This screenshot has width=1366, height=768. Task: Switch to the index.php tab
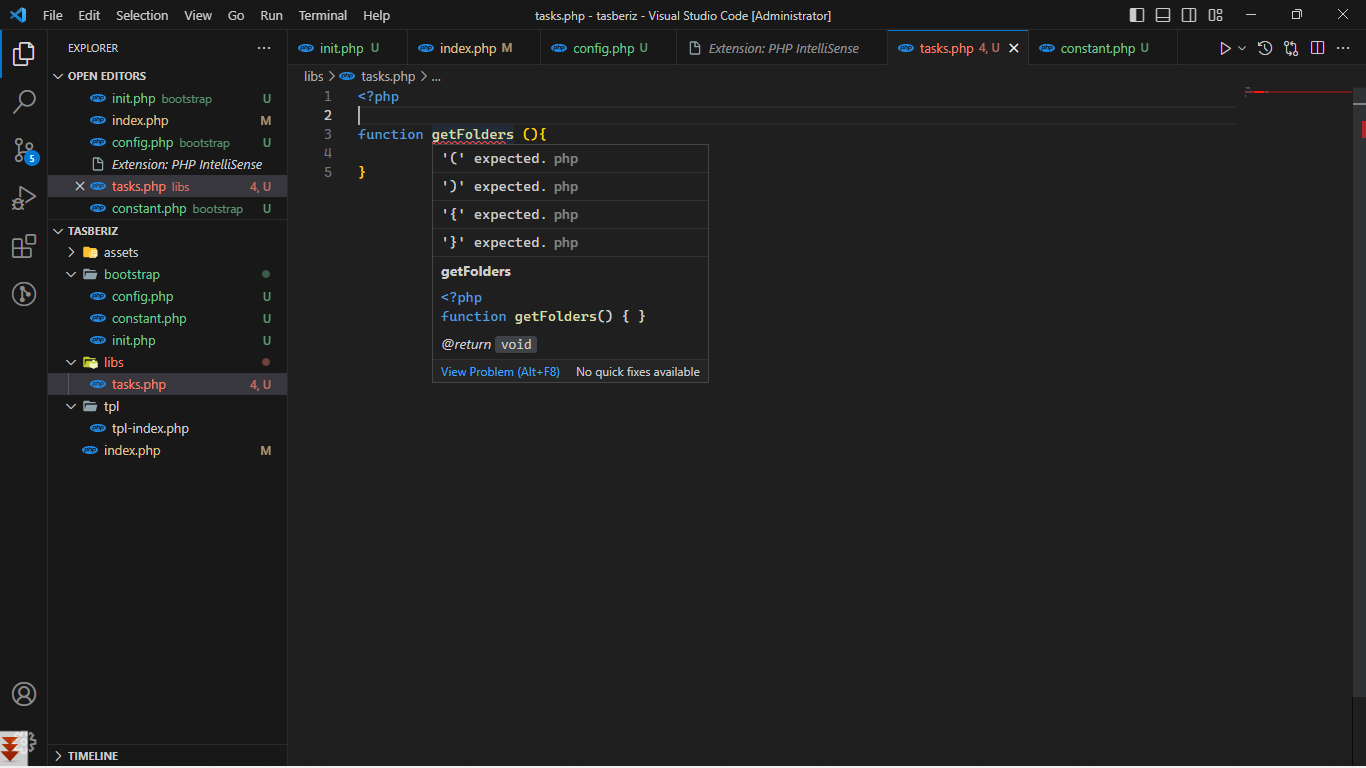[474, 48]
